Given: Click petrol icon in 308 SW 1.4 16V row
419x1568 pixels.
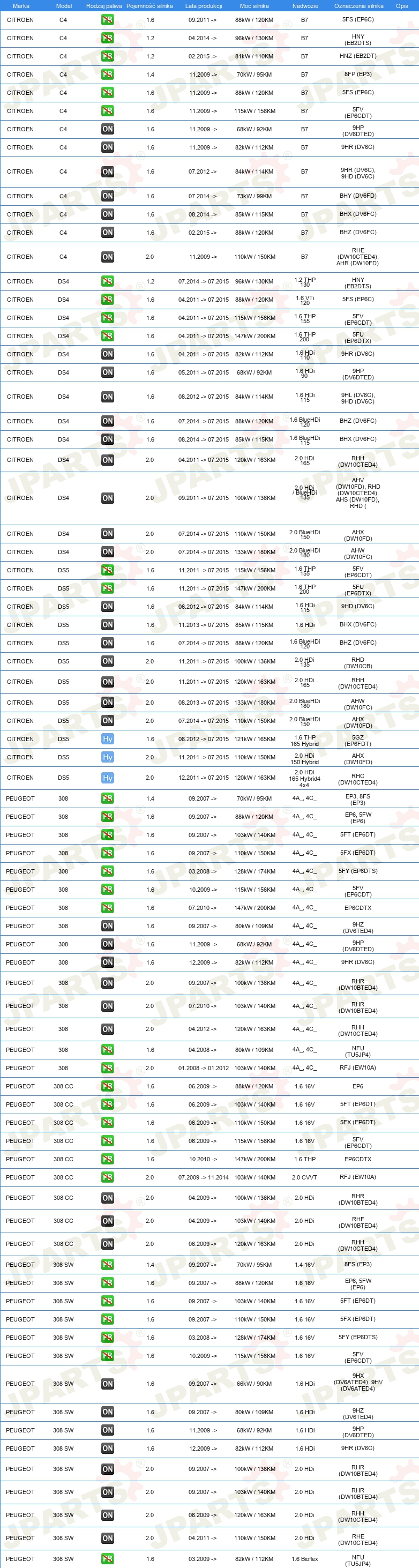Looking at the screenshot, I should click(x=108, y=1265).
